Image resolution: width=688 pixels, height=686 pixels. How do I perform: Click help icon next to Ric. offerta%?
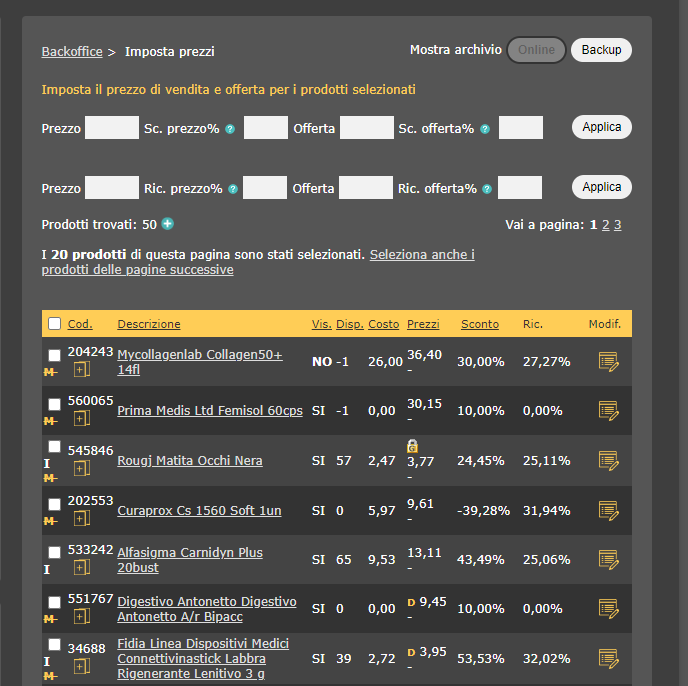[x=486, y=189]
